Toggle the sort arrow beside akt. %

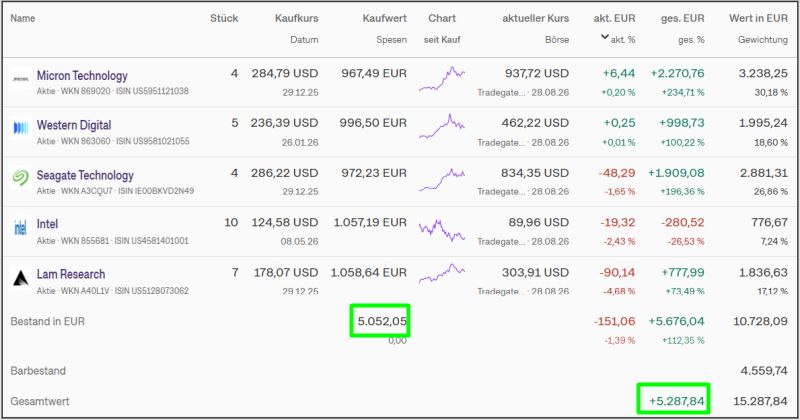pos(605,37)
